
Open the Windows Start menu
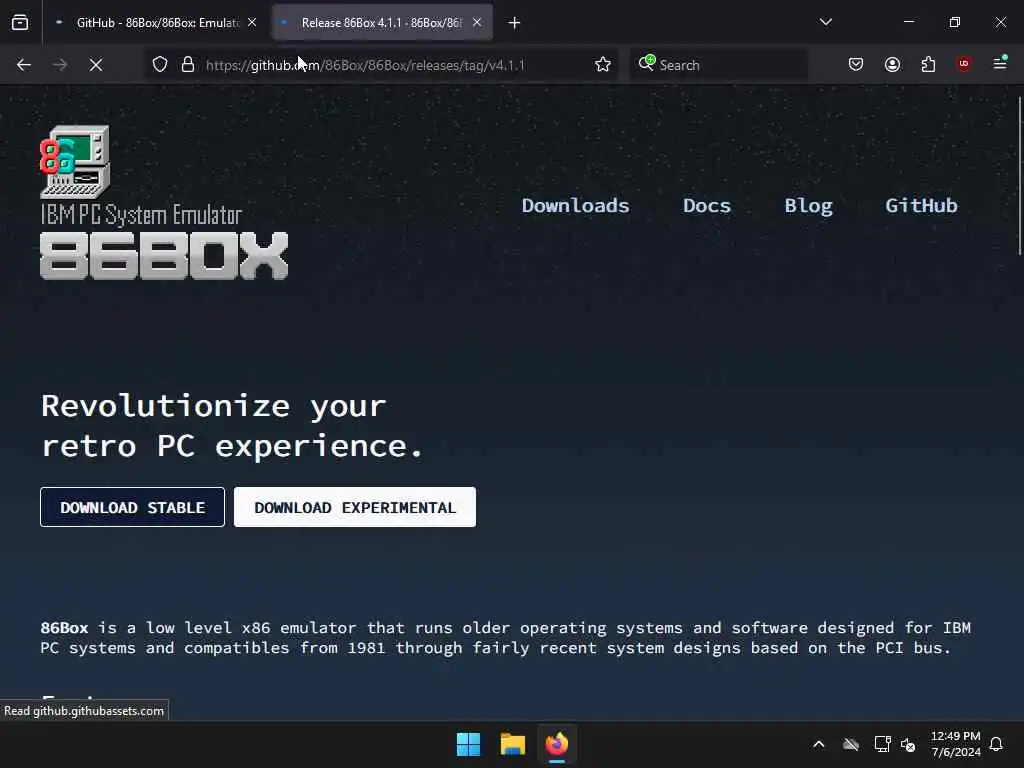pos(468,744)
